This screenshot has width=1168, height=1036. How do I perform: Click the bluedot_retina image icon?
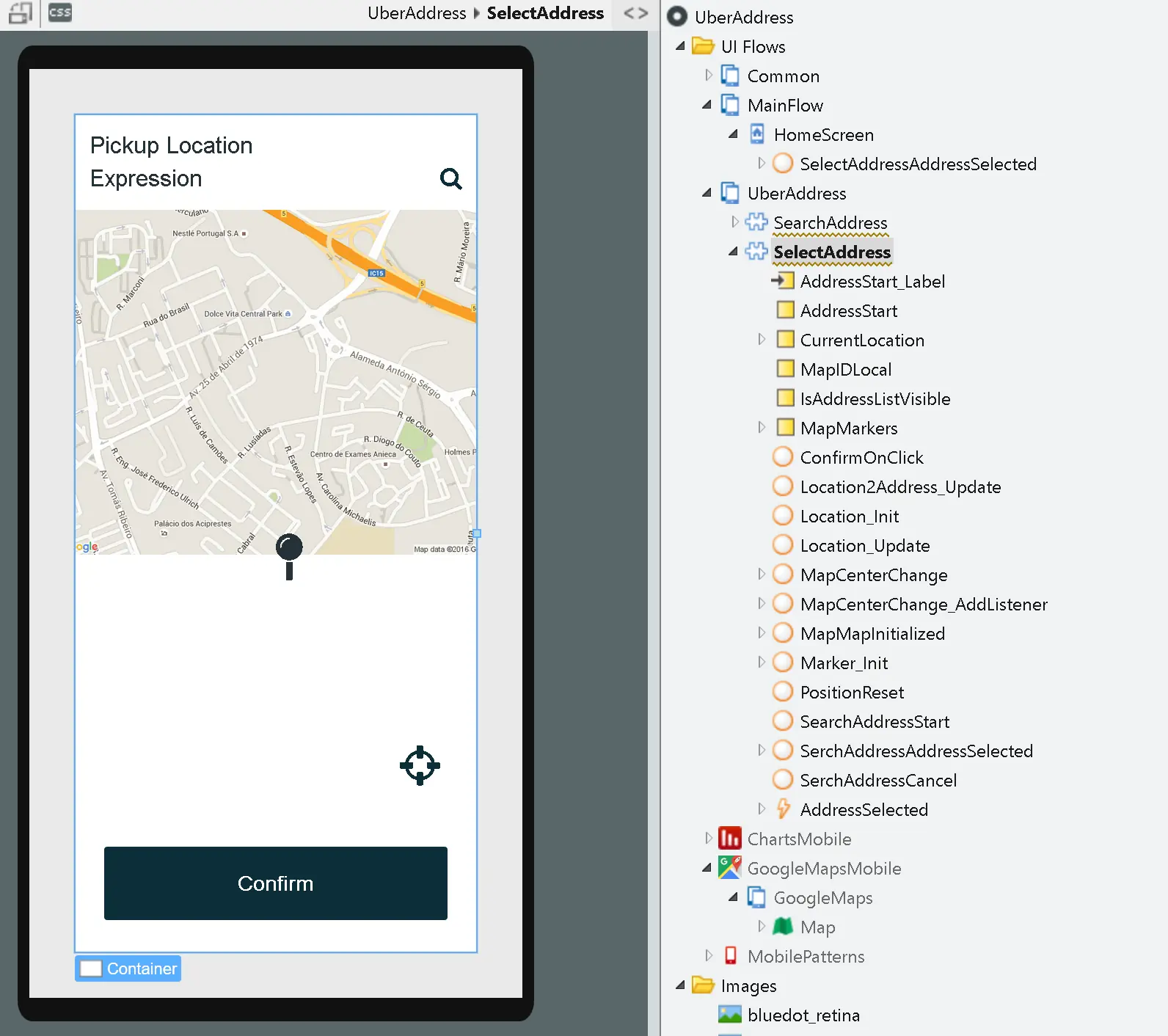point(729,1015)
